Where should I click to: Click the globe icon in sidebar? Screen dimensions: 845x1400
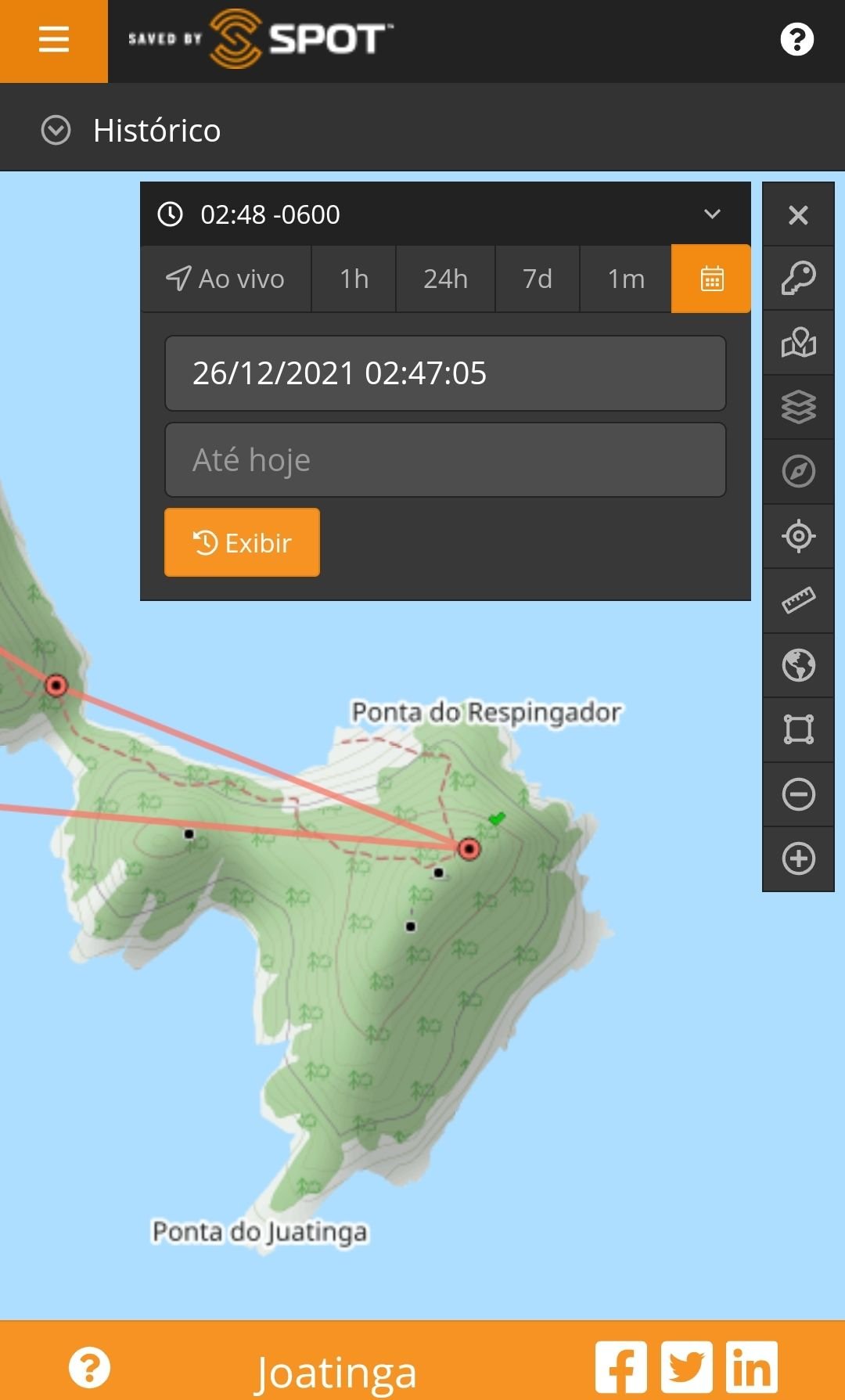[798, 665]
